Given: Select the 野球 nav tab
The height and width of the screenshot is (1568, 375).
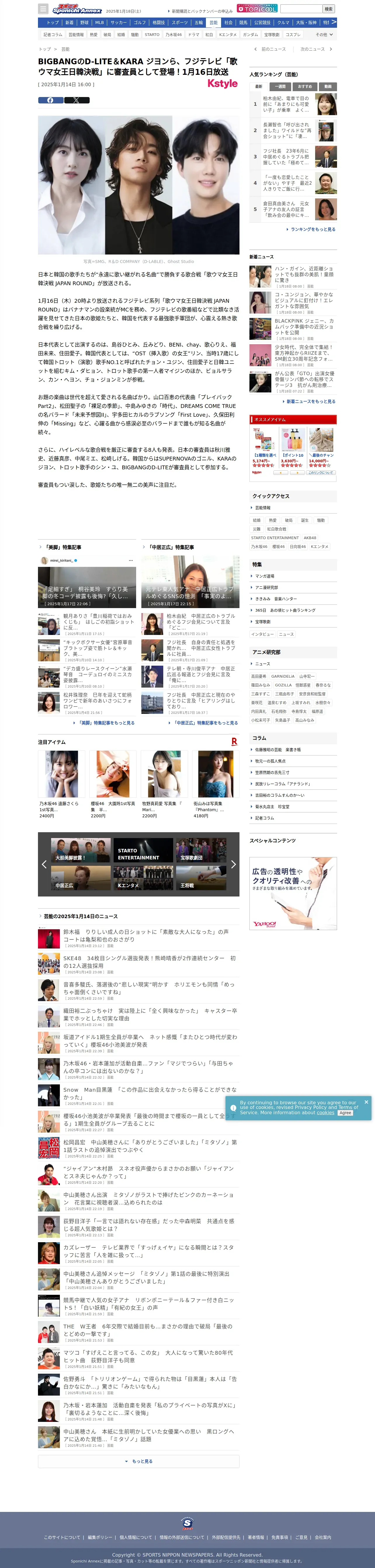Looking at the screenshot, I should click(x=84, y=23).
